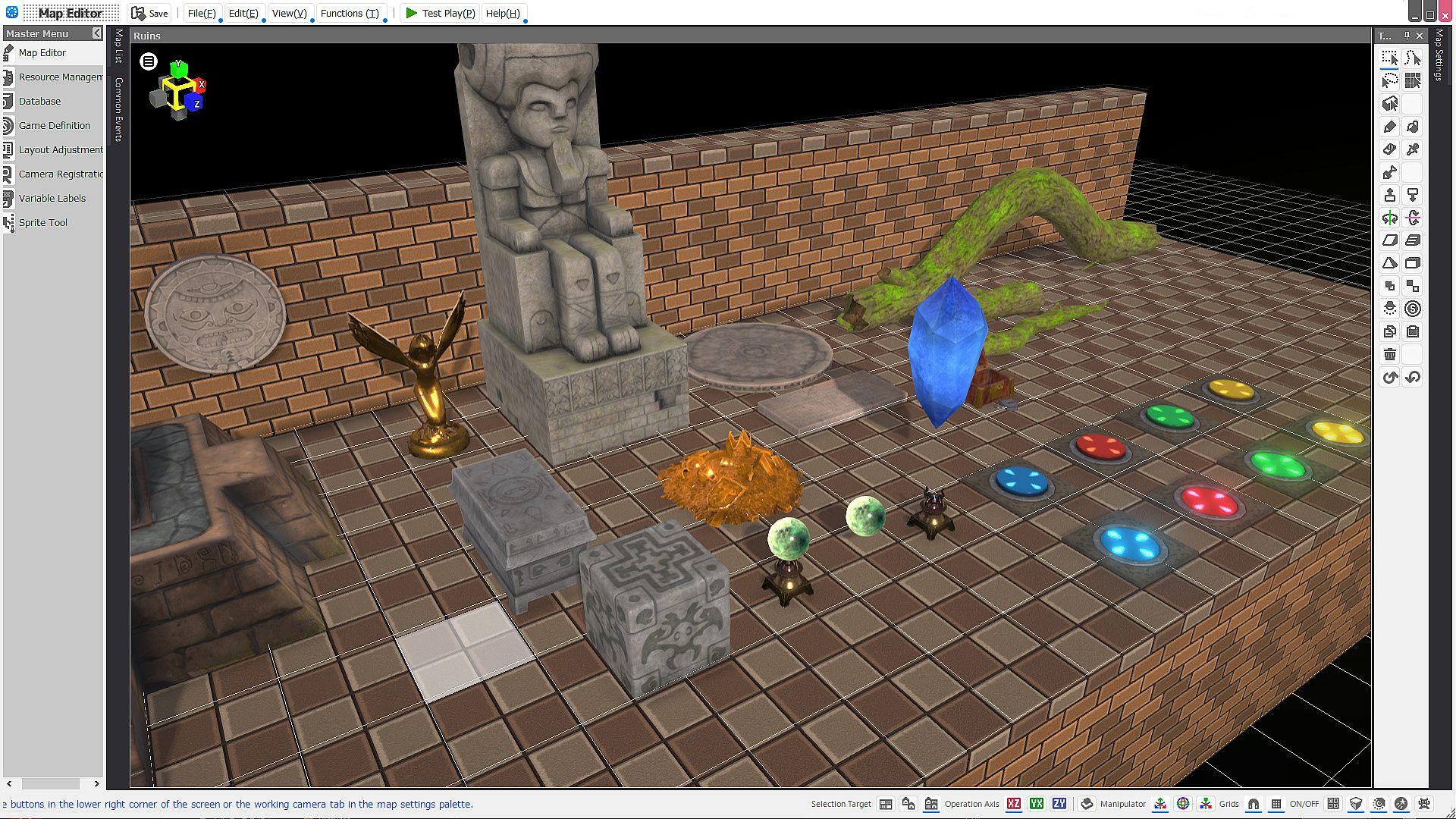This screenshot has height=819, width=1456.
Task: Click the Test Play button
Action: 440,13
